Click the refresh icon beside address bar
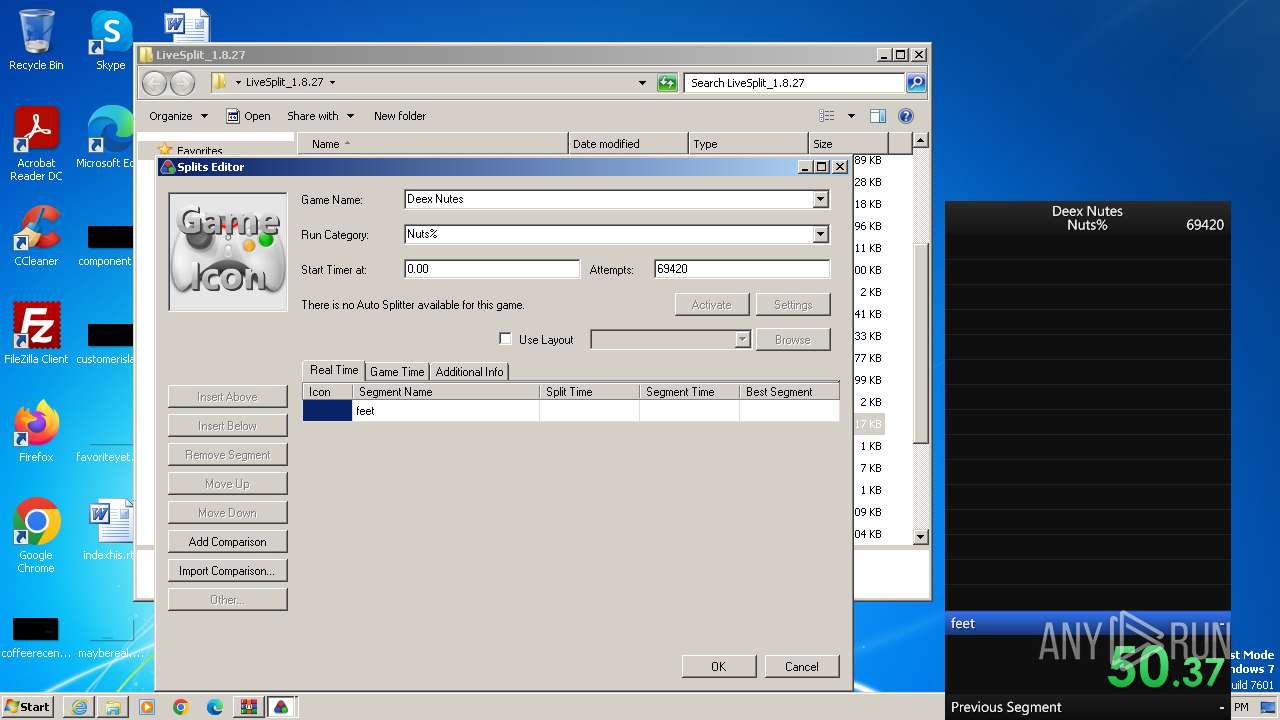 (x=667, y=83)
